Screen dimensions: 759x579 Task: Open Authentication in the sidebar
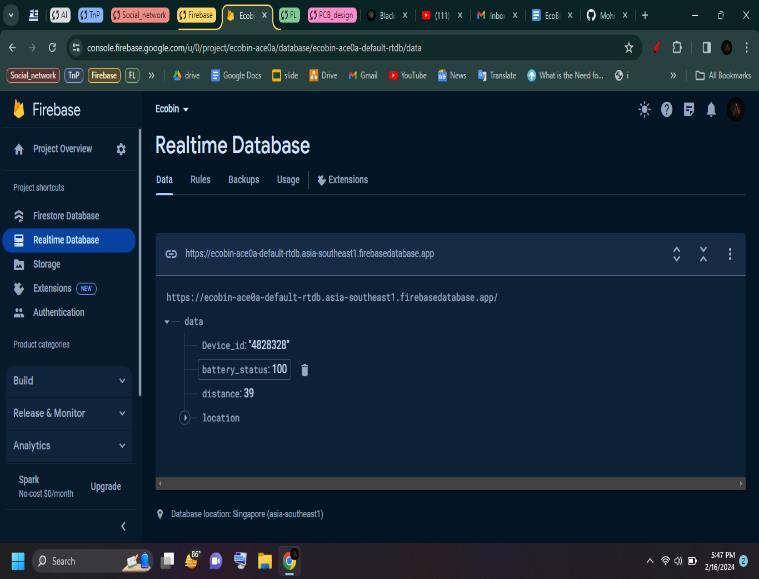(59, 313)
